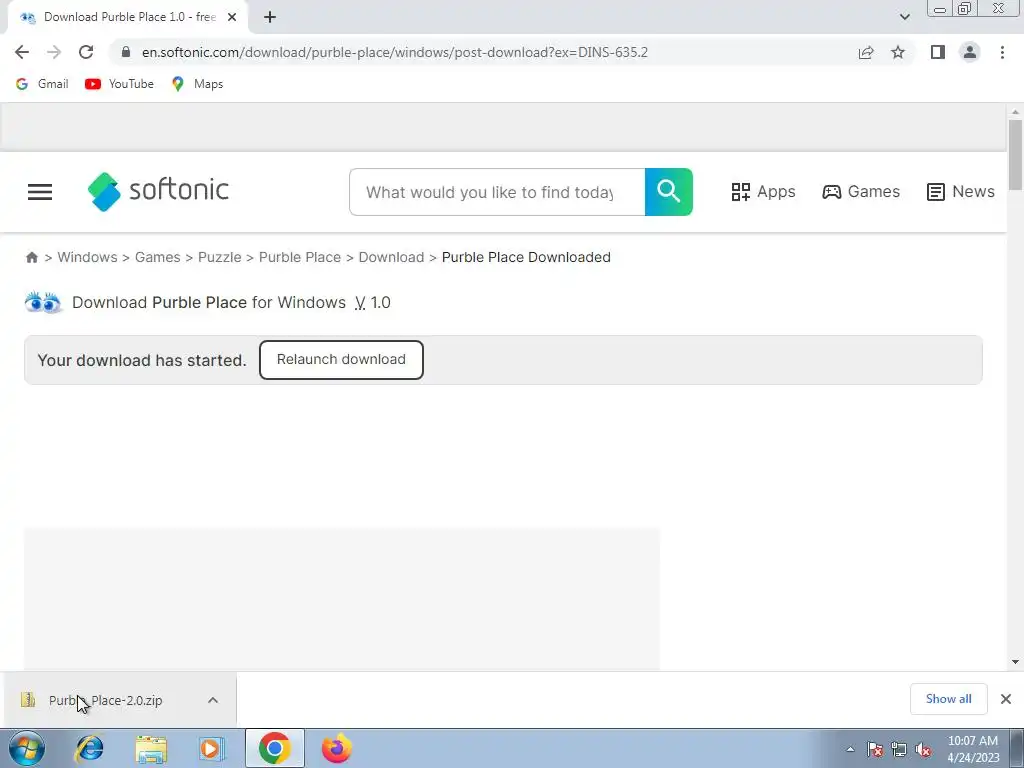Open Windows Media Player from the taskbar
Viewport: 1024px width, 768px height.
tap(211, 748)
